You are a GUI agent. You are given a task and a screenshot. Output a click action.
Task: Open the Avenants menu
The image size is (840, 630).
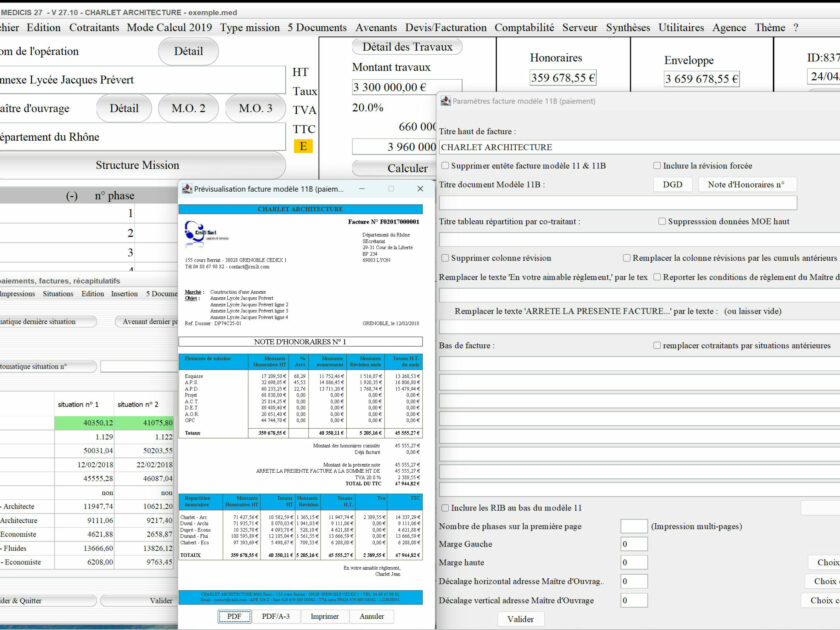[x=376, y=27]
